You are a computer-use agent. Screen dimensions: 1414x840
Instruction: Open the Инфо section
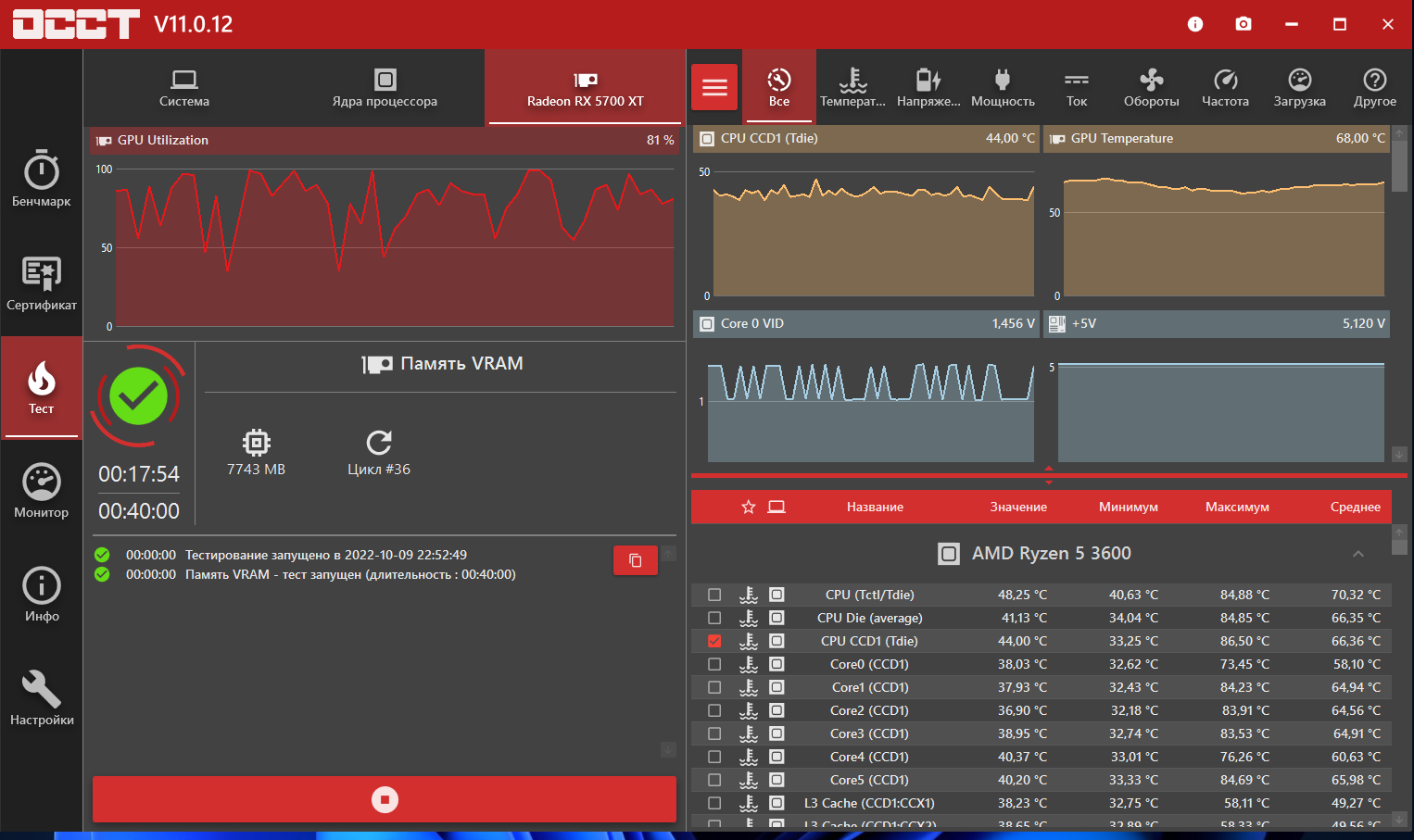point(42,595)
